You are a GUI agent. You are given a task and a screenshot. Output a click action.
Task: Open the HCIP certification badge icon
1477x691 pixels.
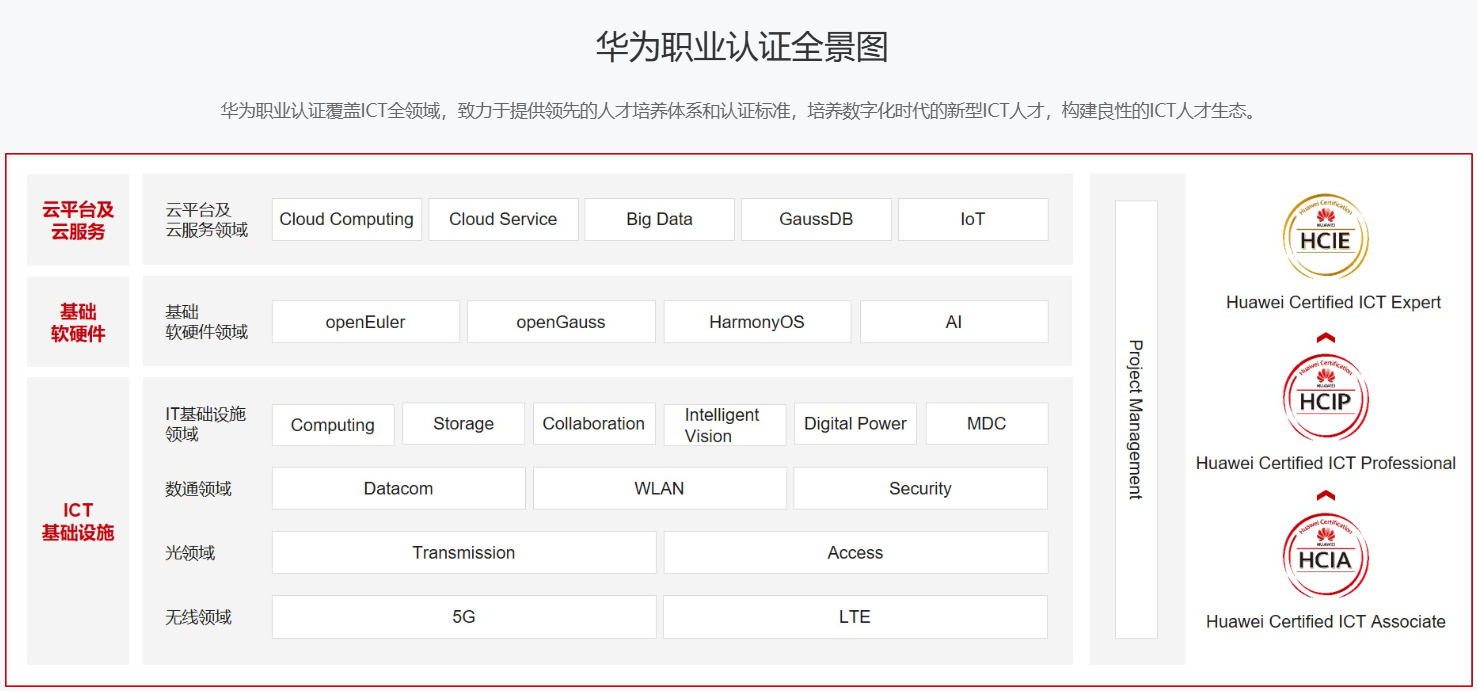pyautogui.click(x=1326, y=398)
